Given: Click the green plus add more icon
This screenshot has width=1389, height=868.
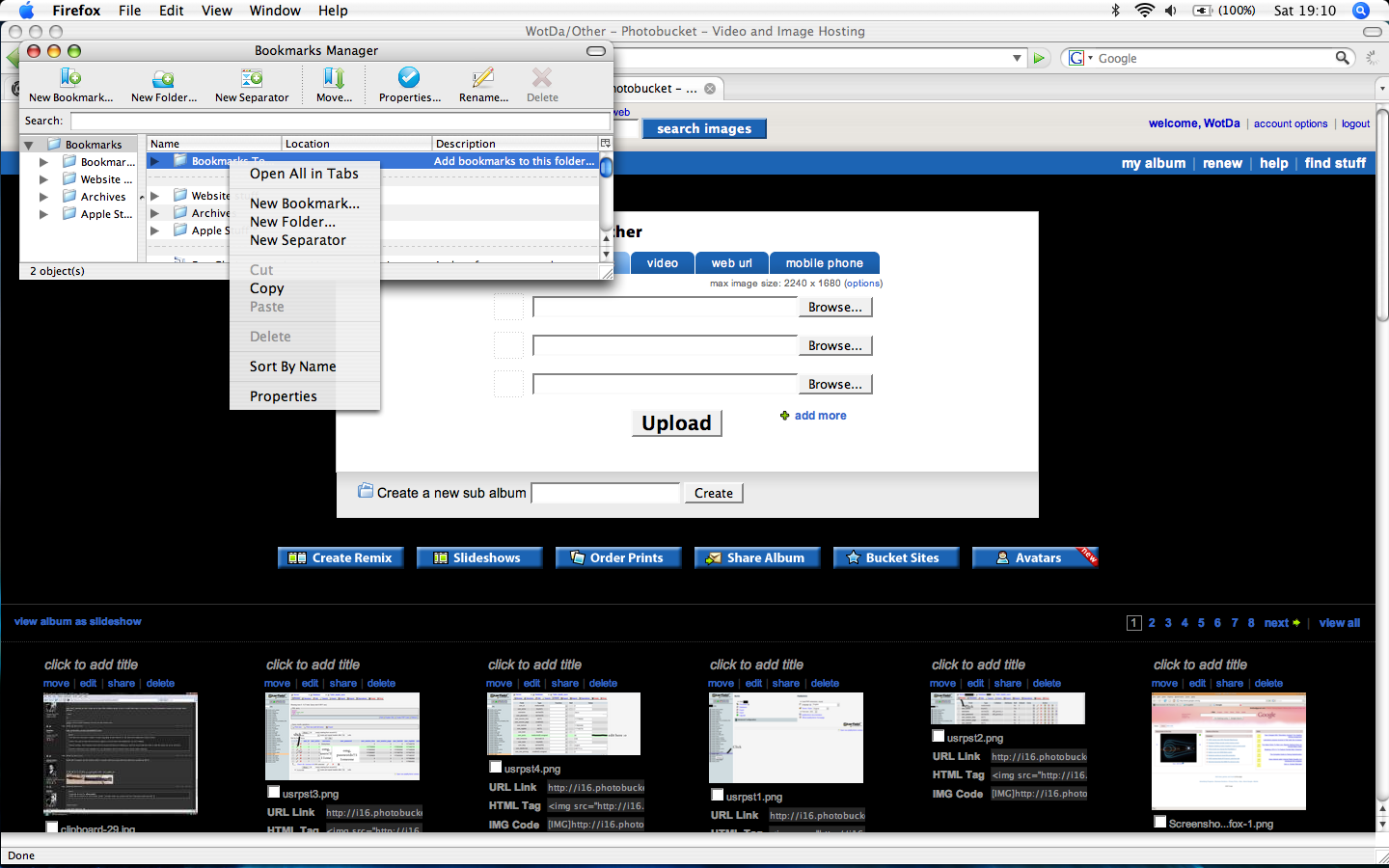Looking at the screenshot, I should (784, 416).
